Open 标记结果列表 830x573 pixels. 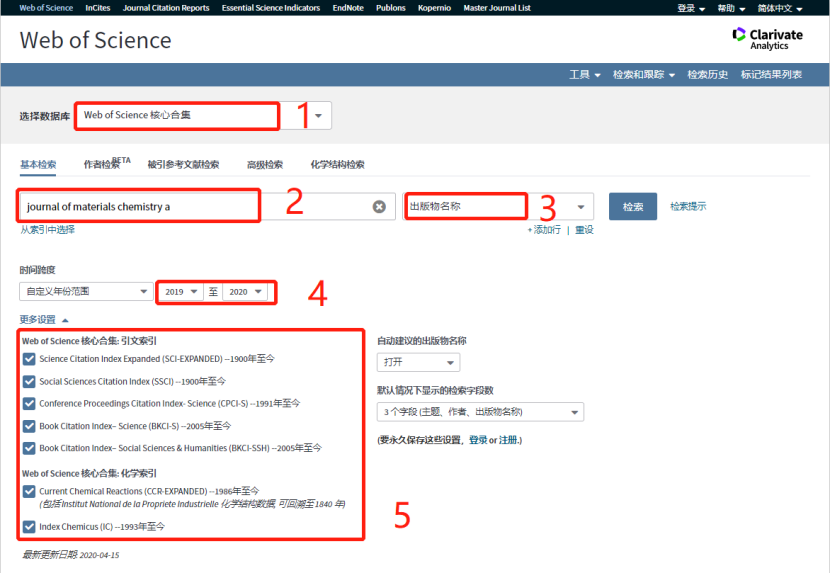tap(771, 75)
